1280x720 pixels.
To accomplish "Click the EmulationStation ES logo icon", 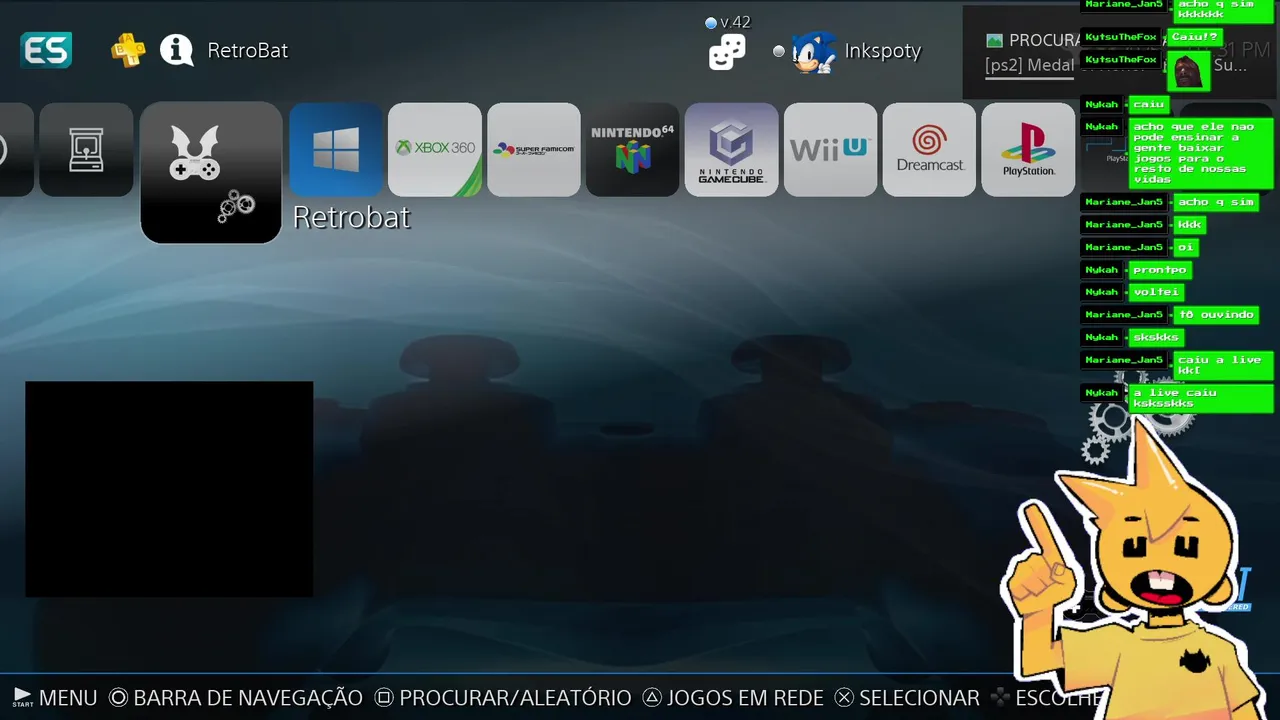I will (x=46, y=50).
